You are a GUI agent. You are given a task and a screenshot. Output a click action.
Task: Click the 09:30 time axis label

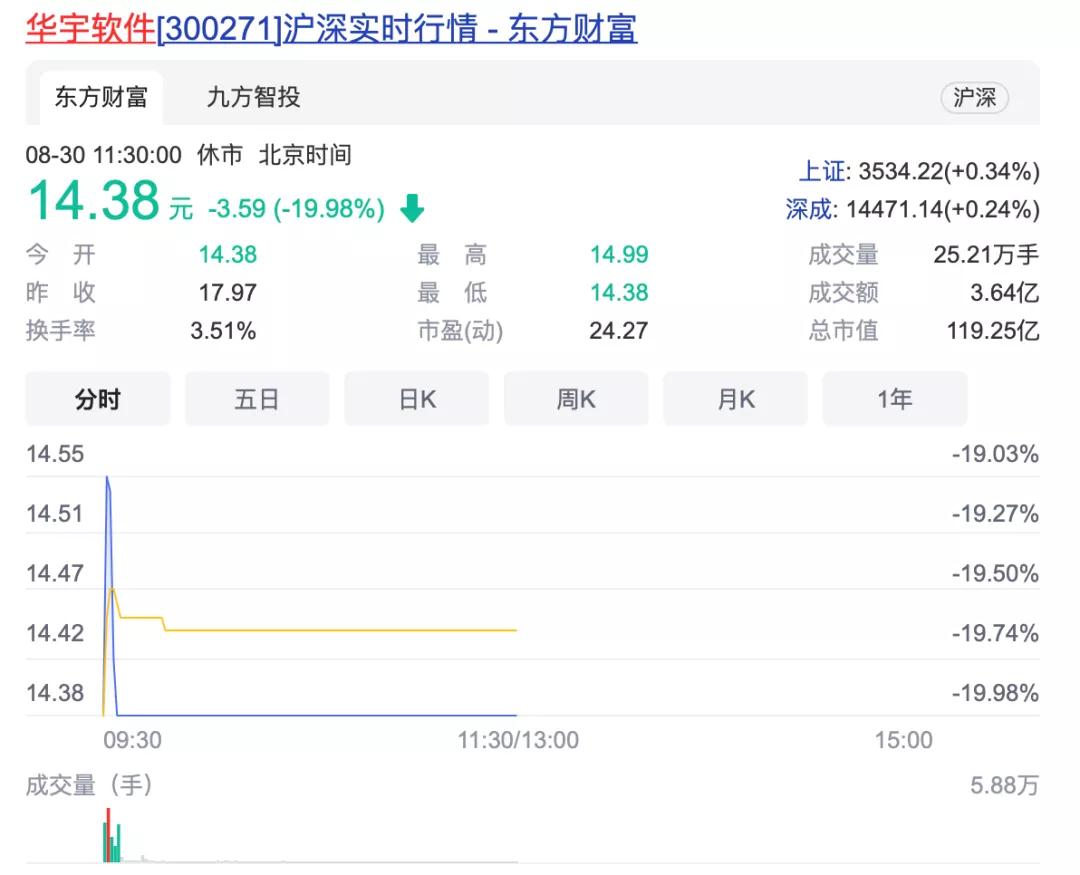tap(132, 740)
